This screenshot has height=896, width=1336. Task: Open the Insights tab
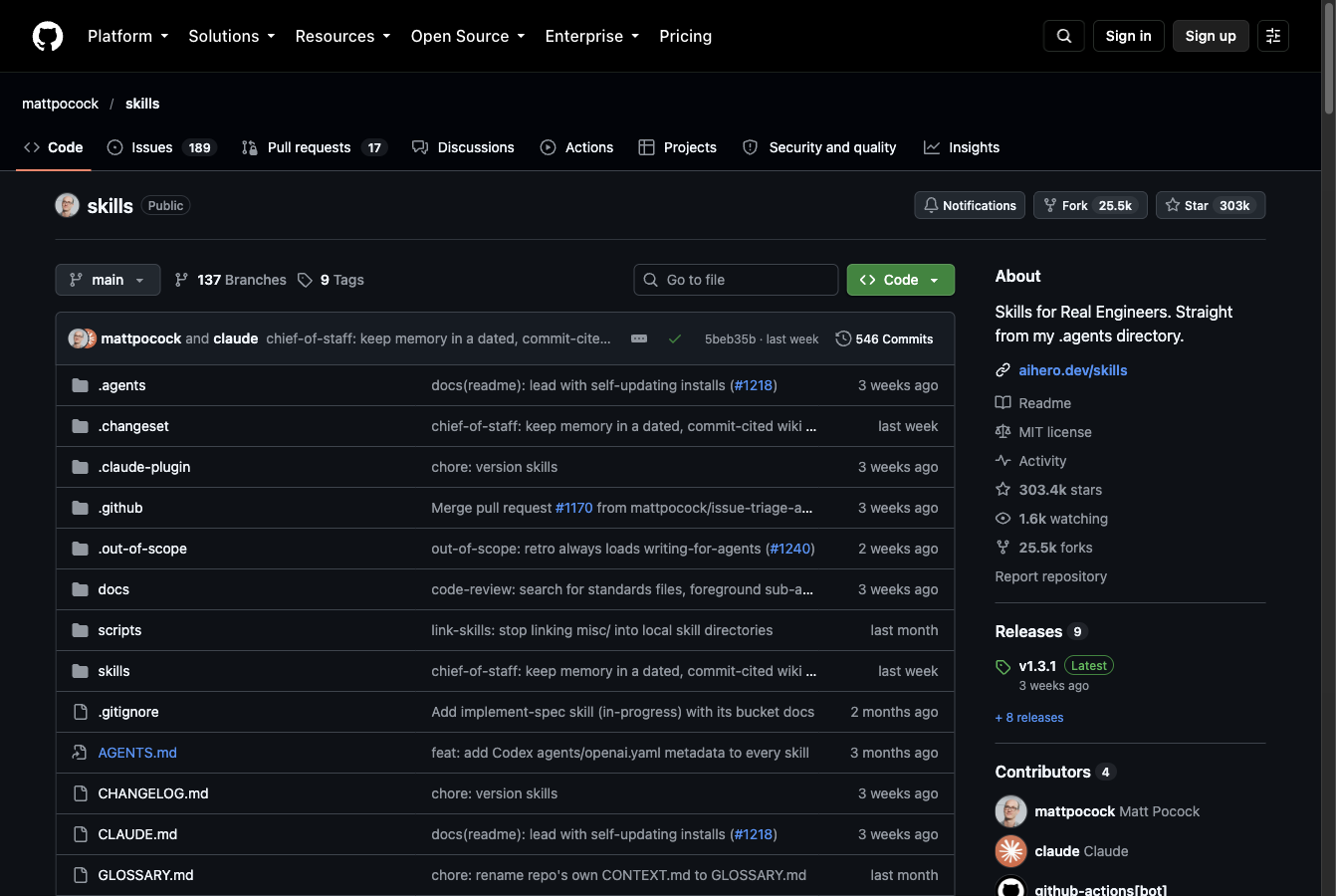pyautogui.click(x=962, y=147)
